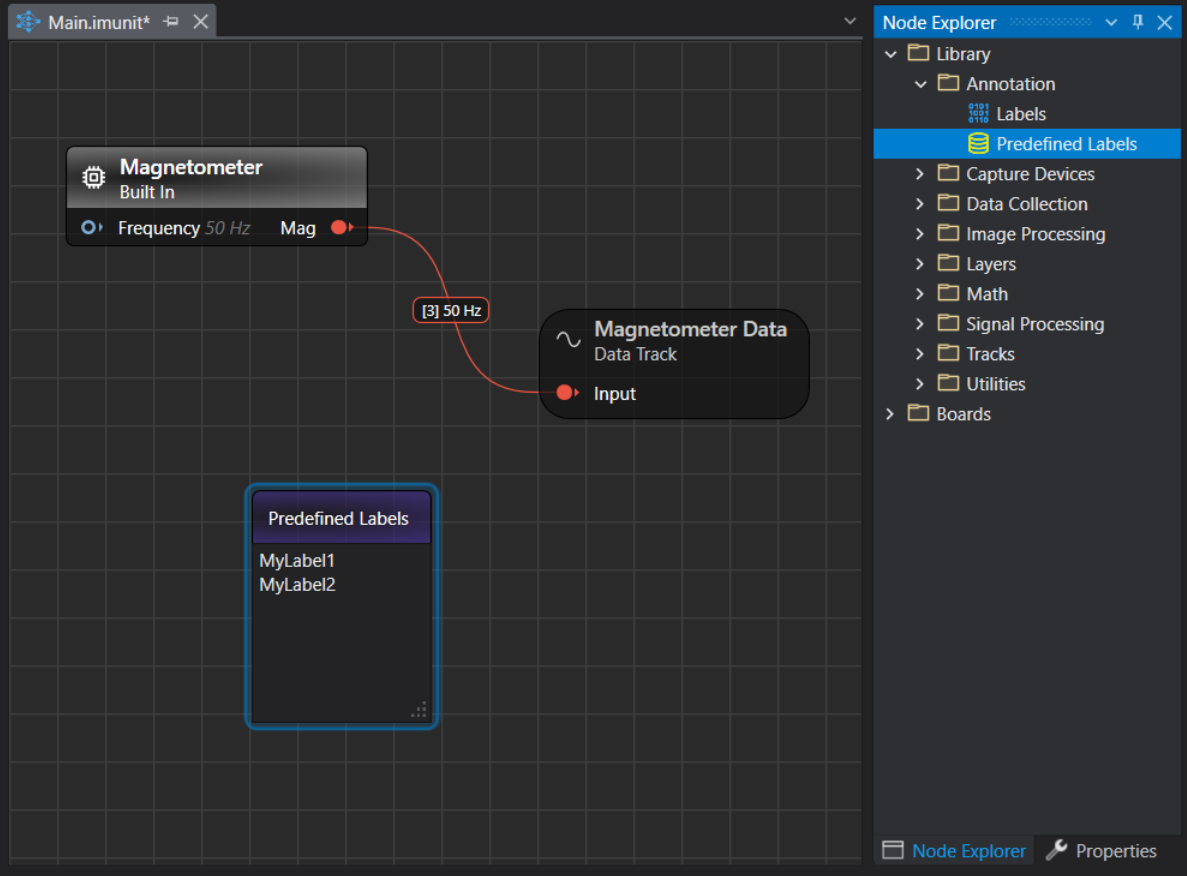The image size is (1187, 876).
Task: Click the Input port on Magnetometer Data
Action: (566, 393)
